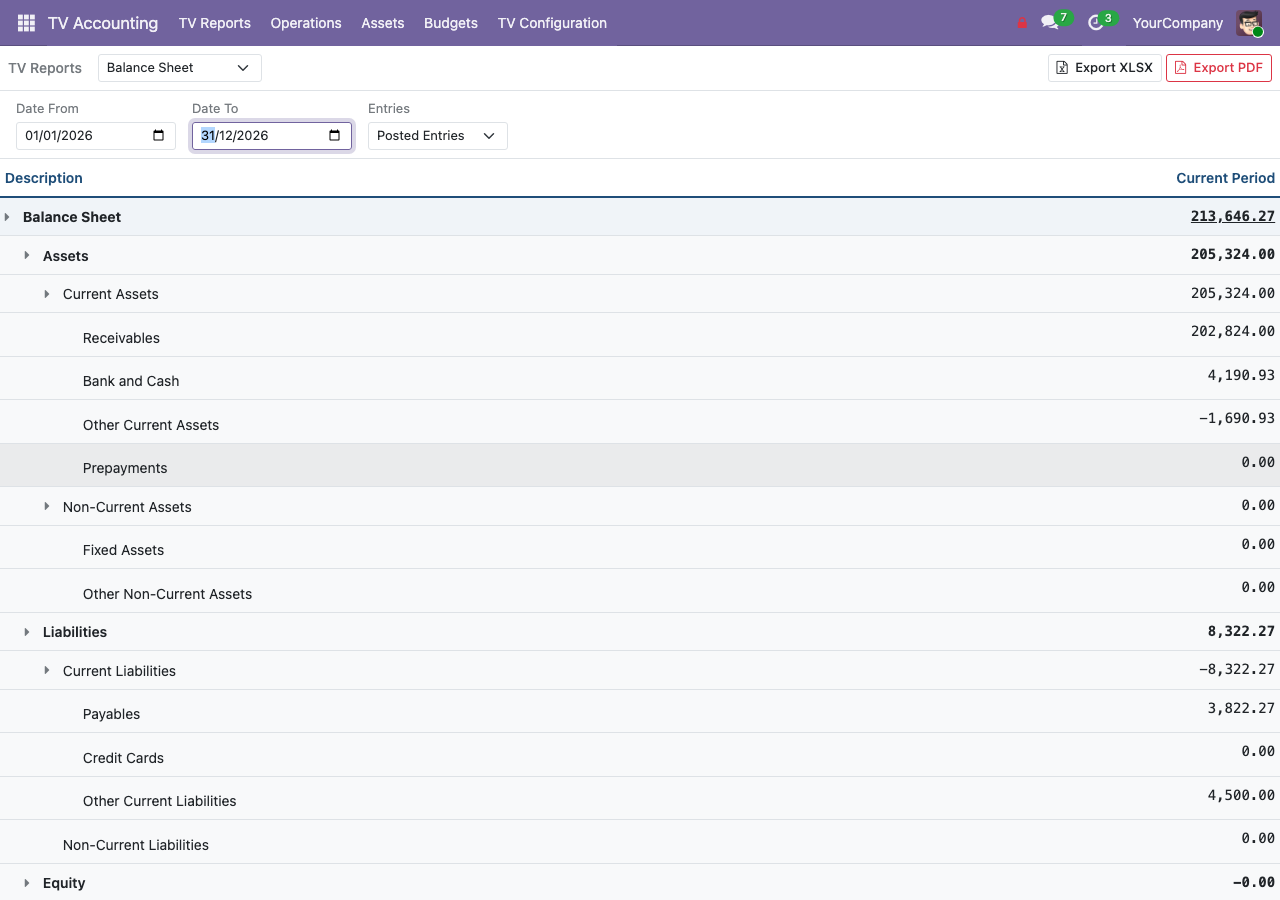Open the Assets top menu
The height and width of the screenshot is (900, 1280).
click(x=383, y=23)
